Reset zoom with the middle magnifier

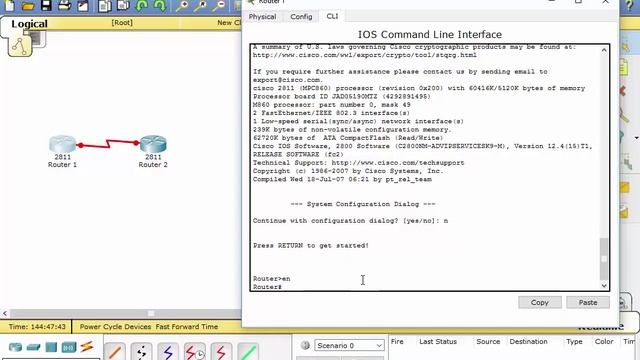[200, 5]
